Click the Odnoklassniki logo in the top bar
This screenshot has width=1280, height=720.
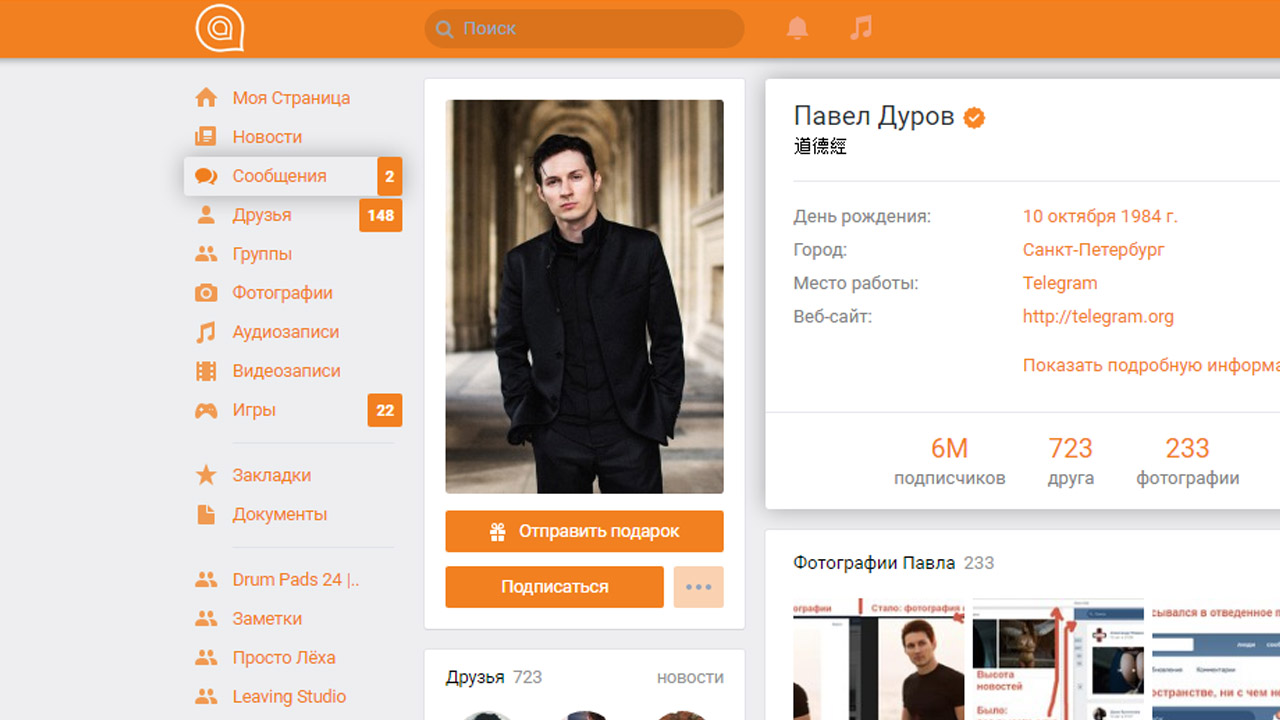click(219, 28)
